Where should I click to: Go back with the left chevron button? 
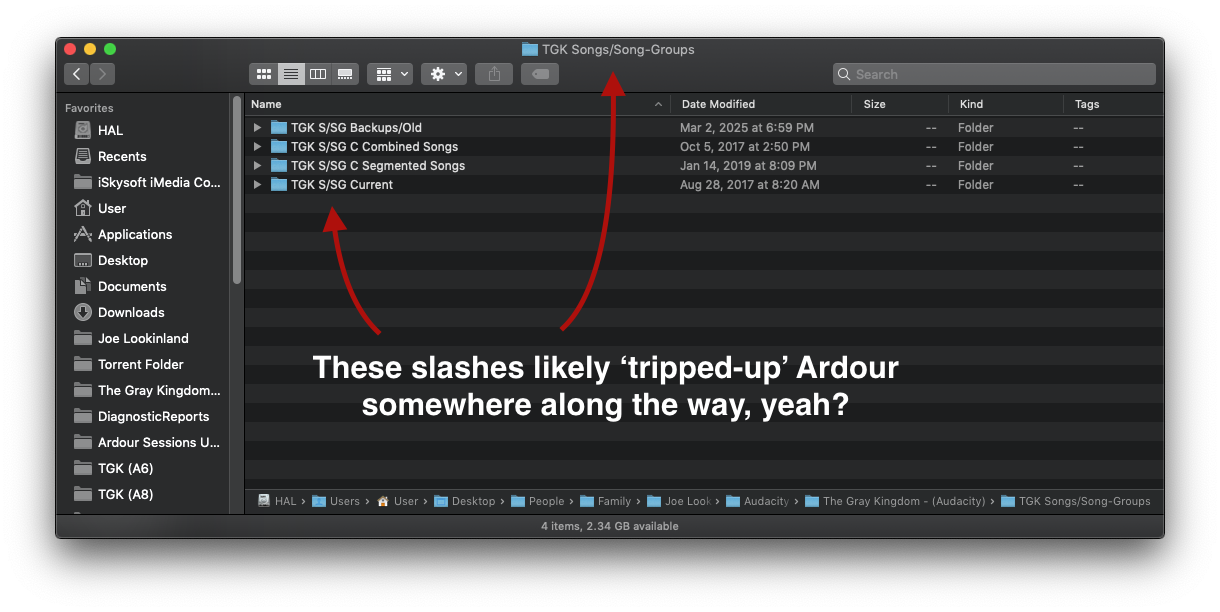pyautogui.click(x=77, y=74)
